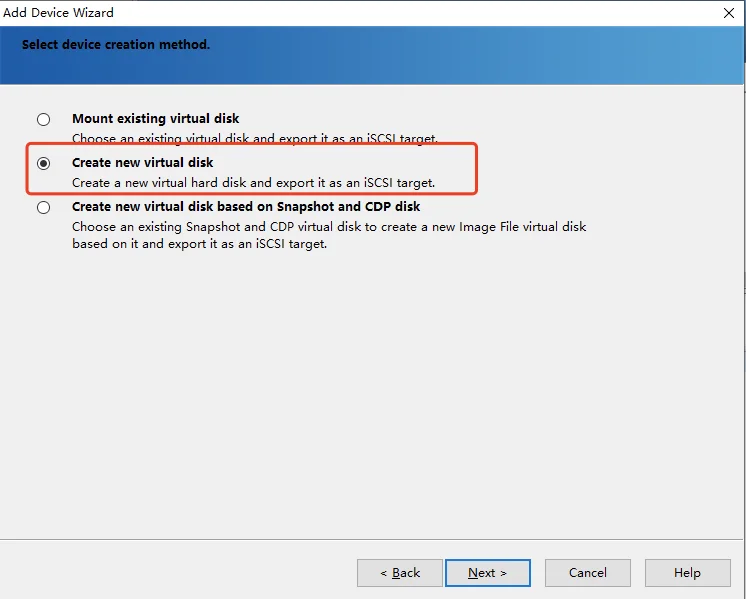Go back with the < Back button

(400, 573)
